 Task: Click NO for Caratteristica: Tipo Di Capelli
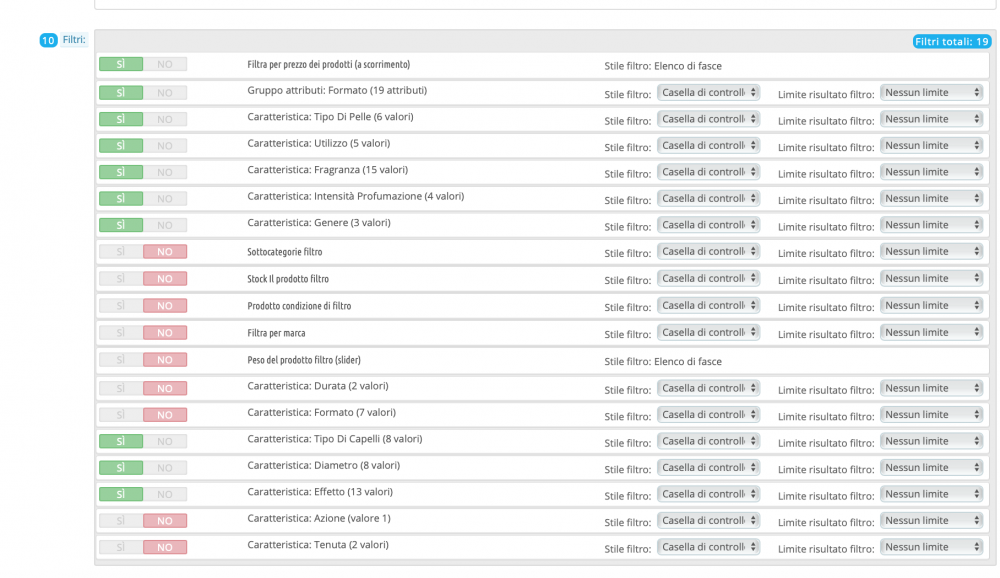[165, 441]
